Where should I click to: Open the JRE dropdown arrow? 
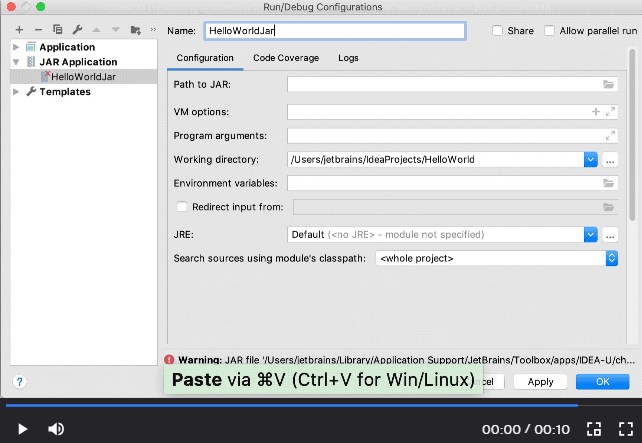pyautogui.click(x=590, y=235)
